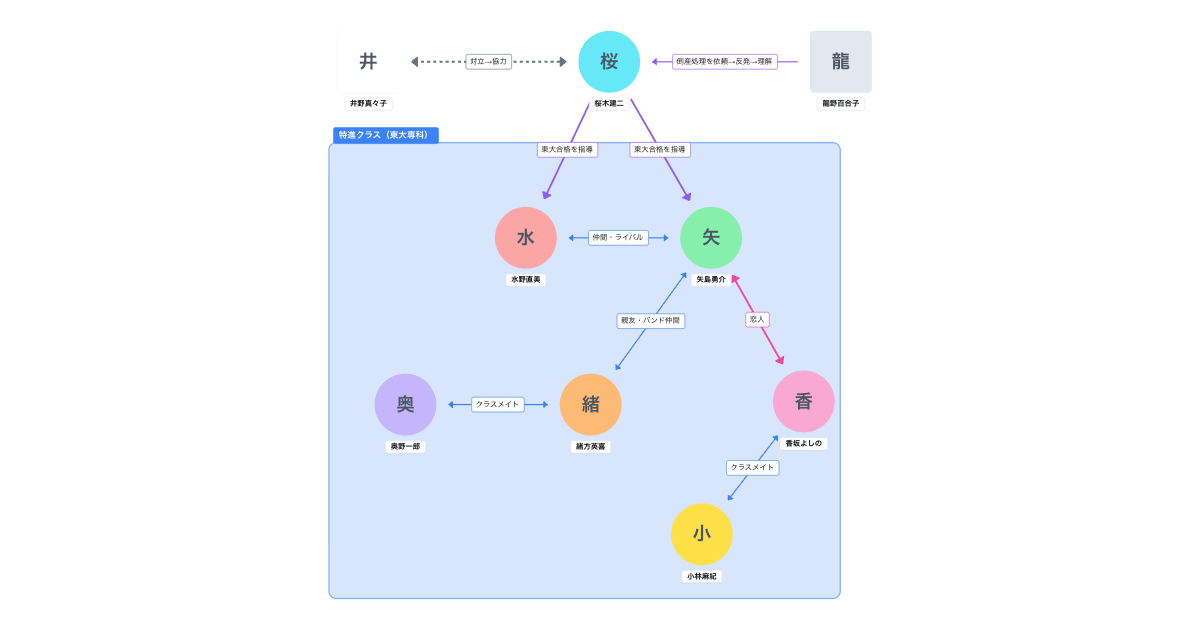Select the 矢島勇介 name label
The height and width of the screenshot is (630, 1200).
711,280
